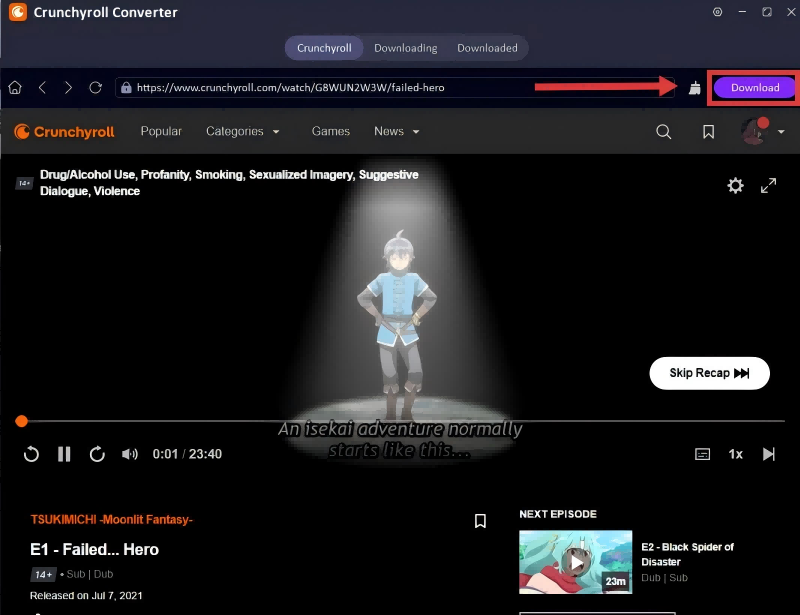Open video player settings gear
The width and height of the screenshot is (800, 615).
tap(735, 185)
